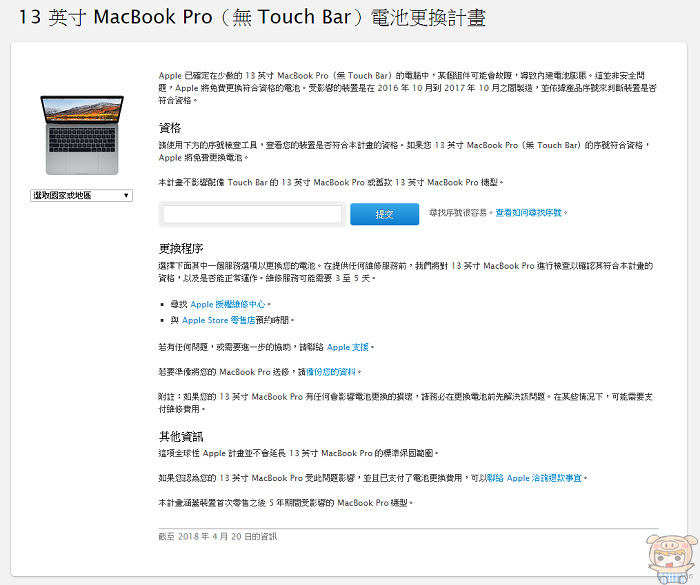Open the 查看如何尋找序號 link

click(529, 213)
